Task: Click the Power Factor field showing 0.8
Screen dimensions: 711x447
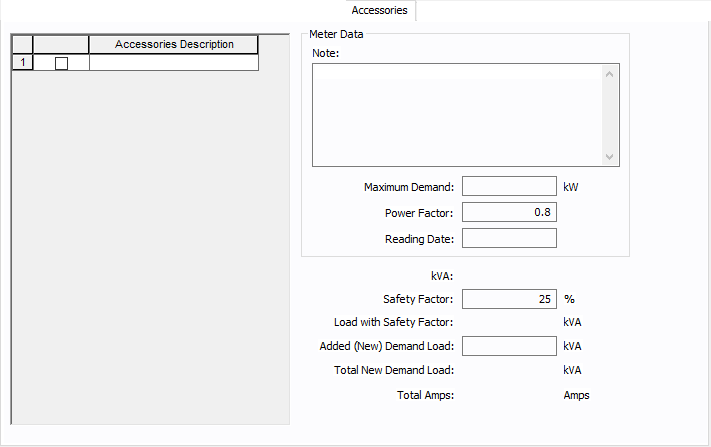Action: click(x=508, y=212)
